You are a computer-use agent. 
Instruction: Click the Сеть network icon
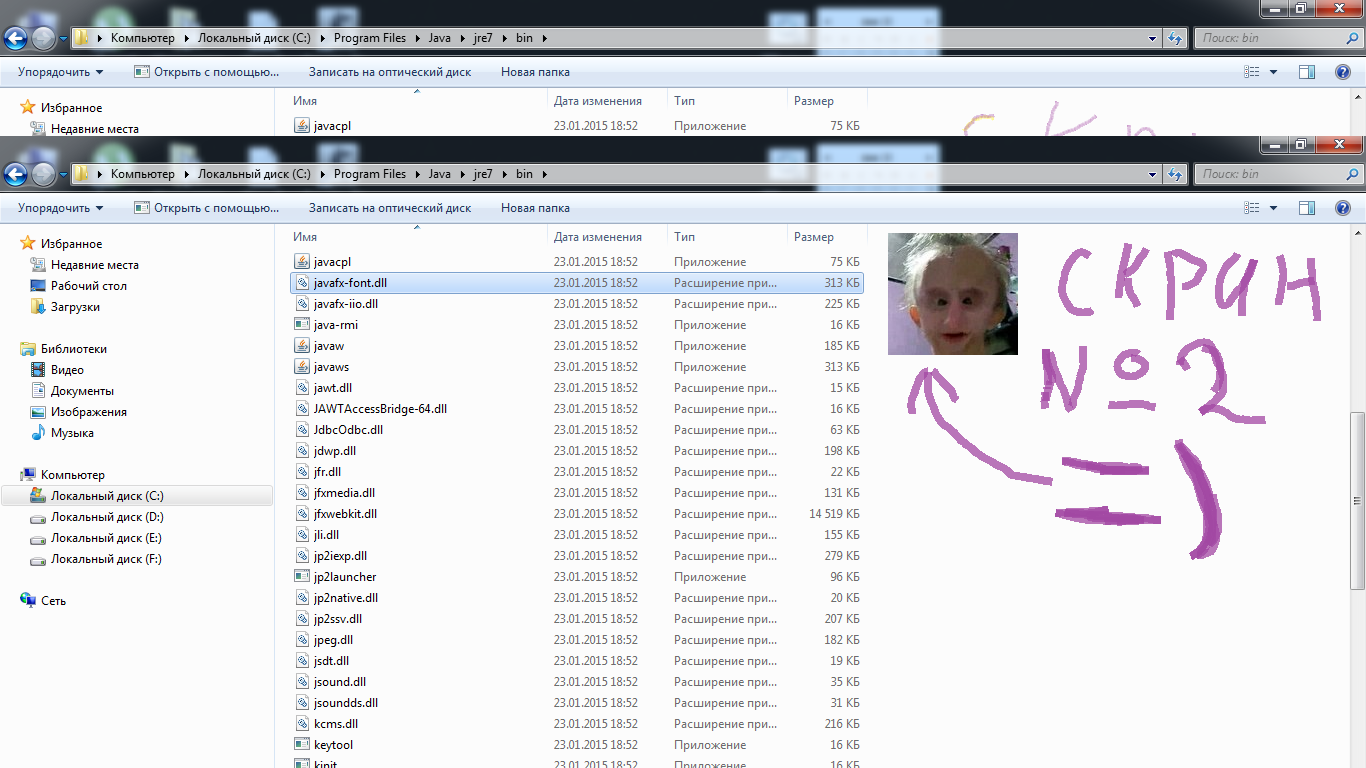pos(28,601)
